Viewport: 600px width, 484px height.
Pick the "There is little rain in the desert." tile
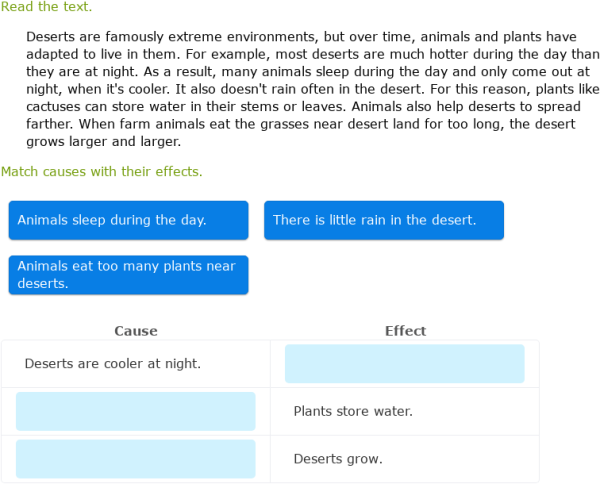pos(383,220)
